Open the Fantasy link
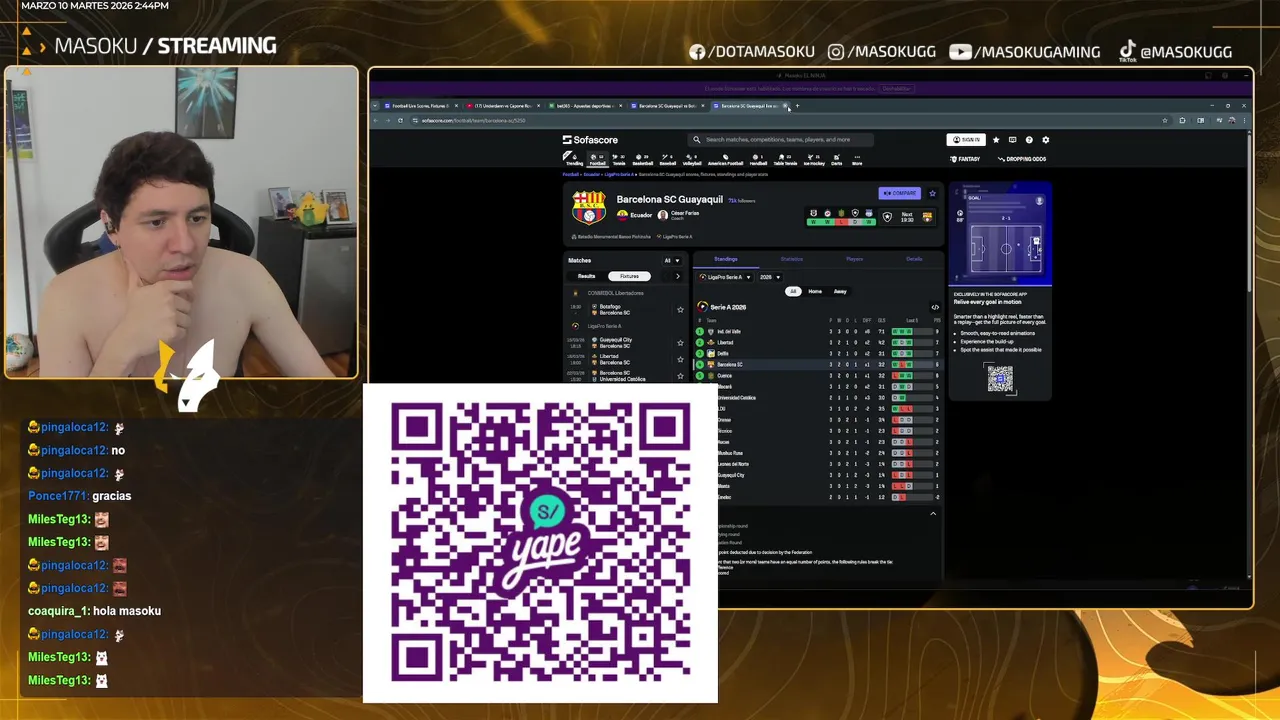The image size is (1280, 720). pyautogui.click(x=965, y=159)
